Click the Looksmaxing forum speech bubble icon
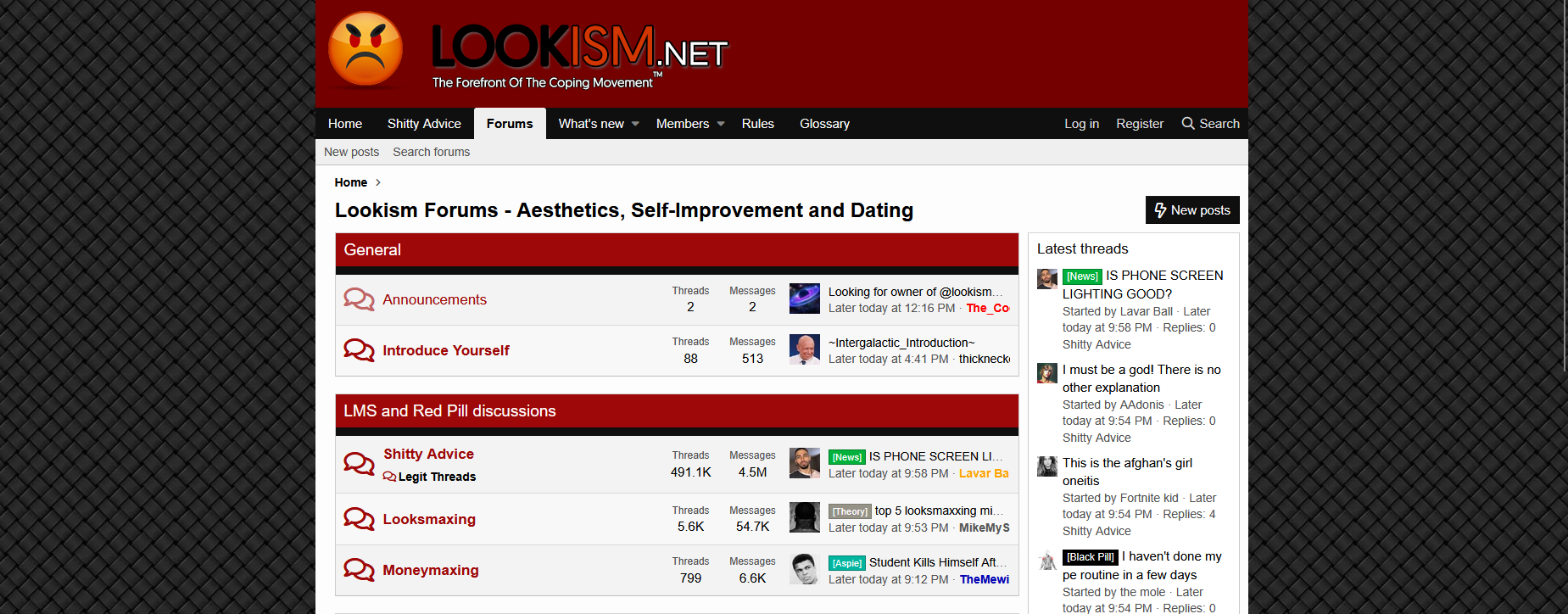Image resolution: width=1568 pixels, height=614 pixels. 359,519
